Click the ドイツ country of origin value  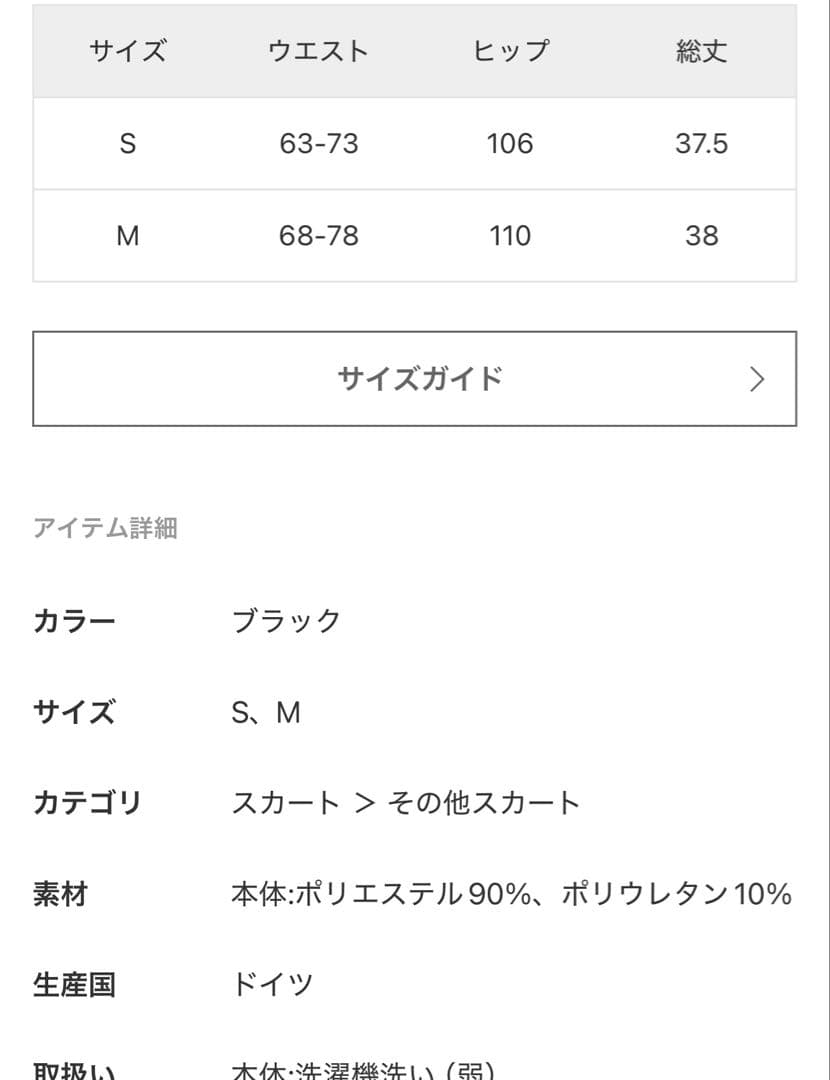click(272, 985)
